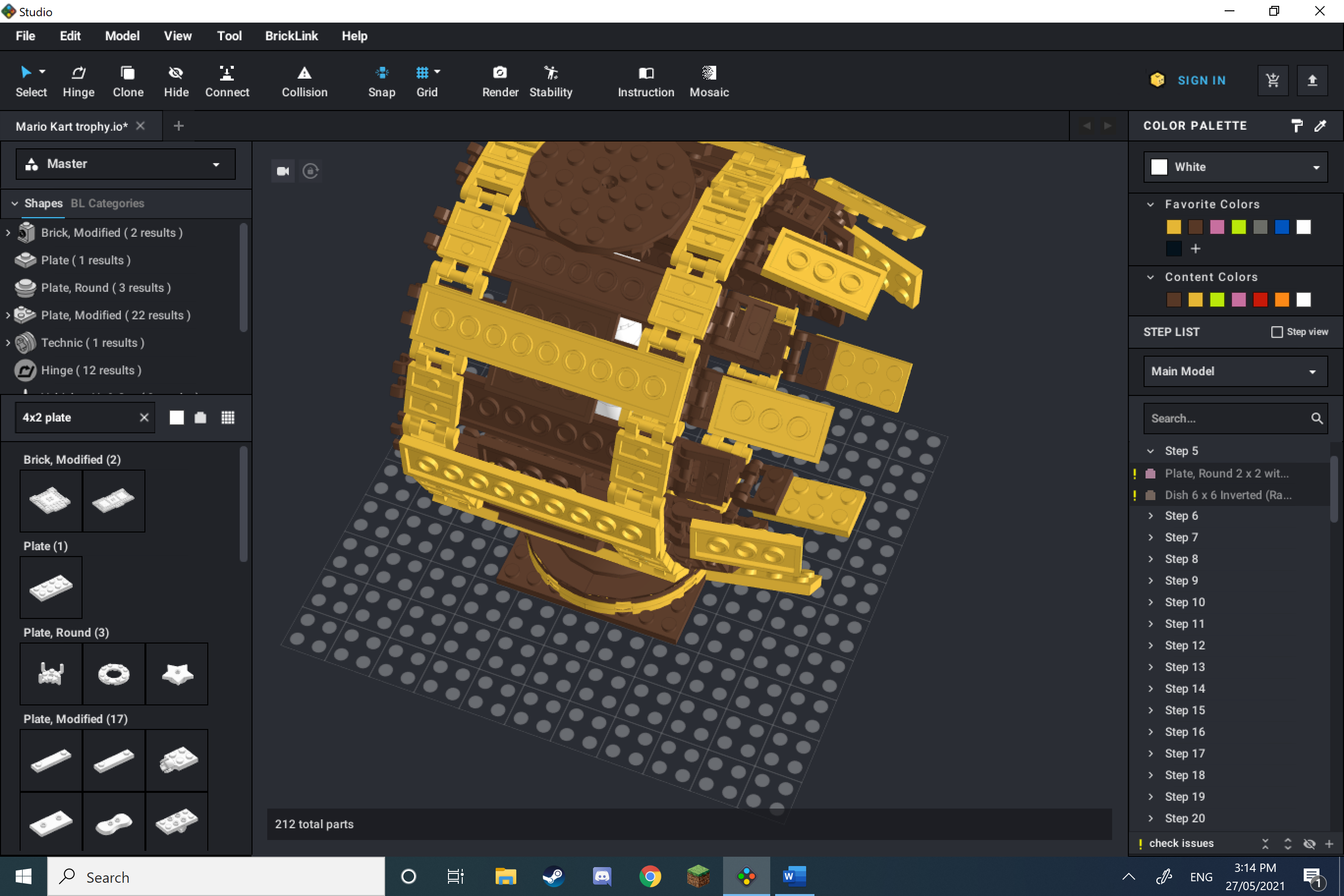Image resolution: width=1344 pixels, height=896 pixels.
Task: Switch to BL Categories tab
Action: tap(108, 203)
